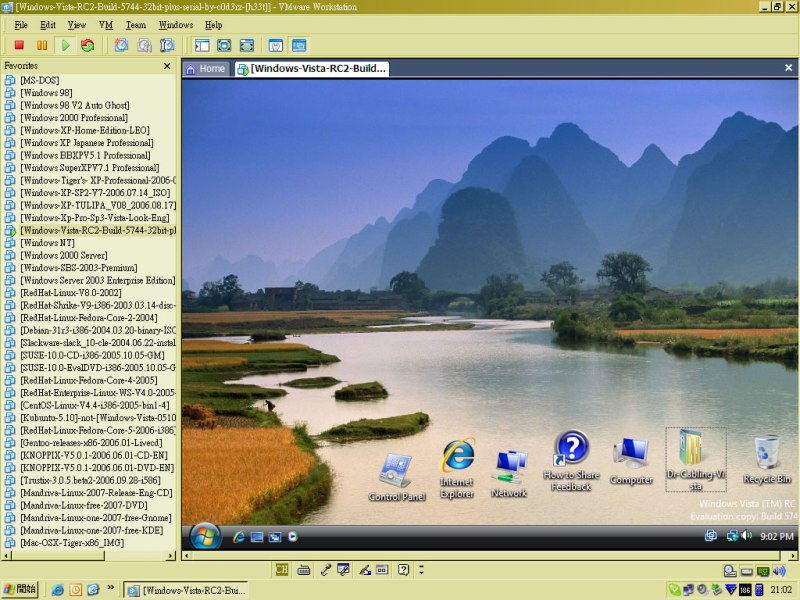Viewport: 800px width, 600px height.
Task: Click the Computer desktop icon in Vista
Action: coord(631,461)
